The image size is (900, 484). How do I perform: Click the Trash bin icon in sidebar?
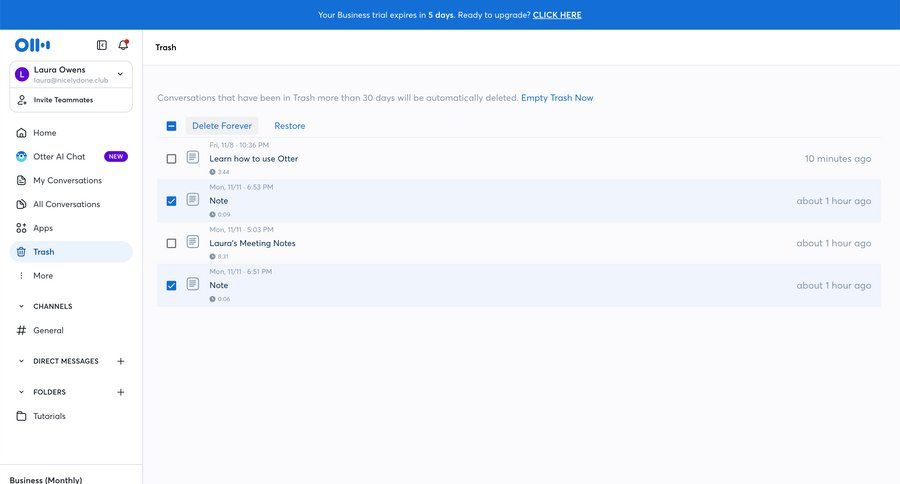21,252
